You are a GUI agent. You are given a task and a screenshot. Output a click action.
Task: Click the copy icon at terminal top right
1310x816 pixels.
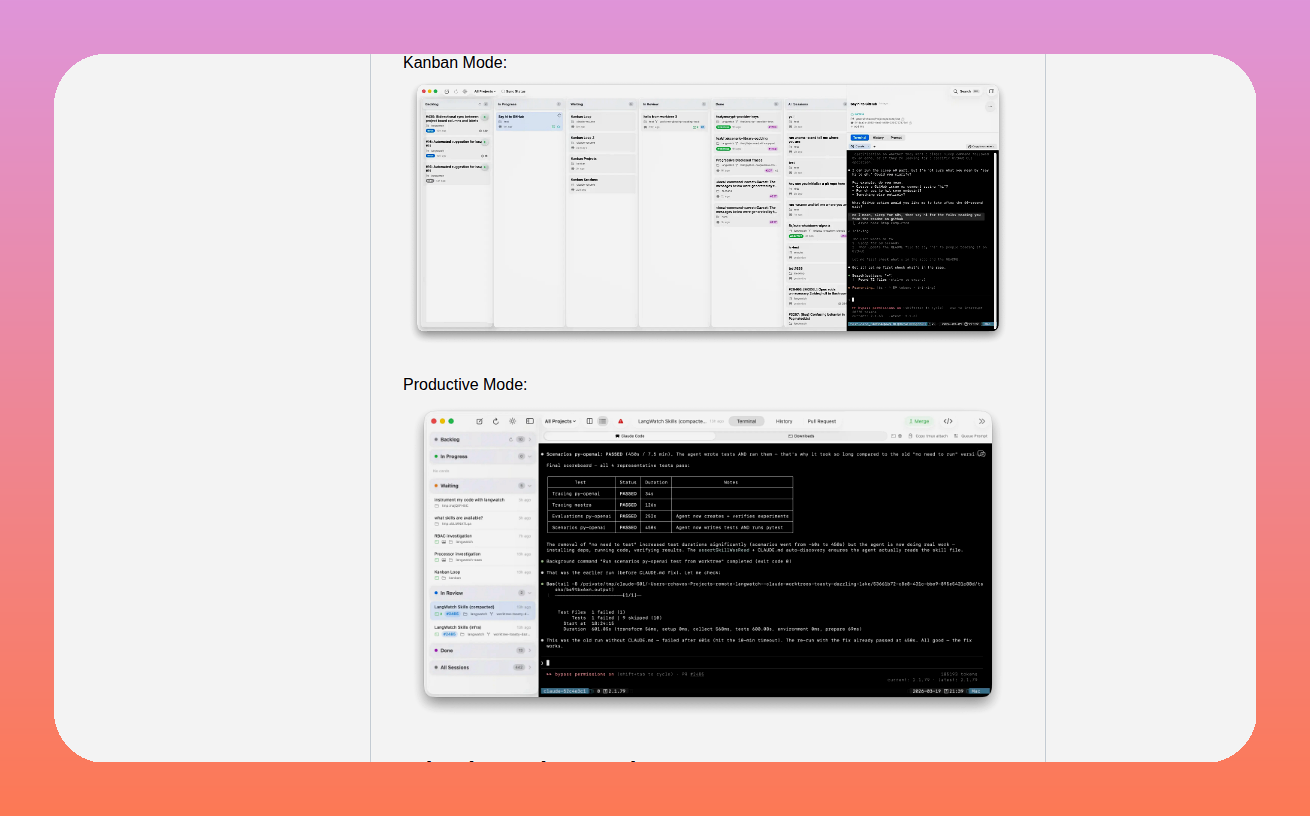click(x=982, y=453)
